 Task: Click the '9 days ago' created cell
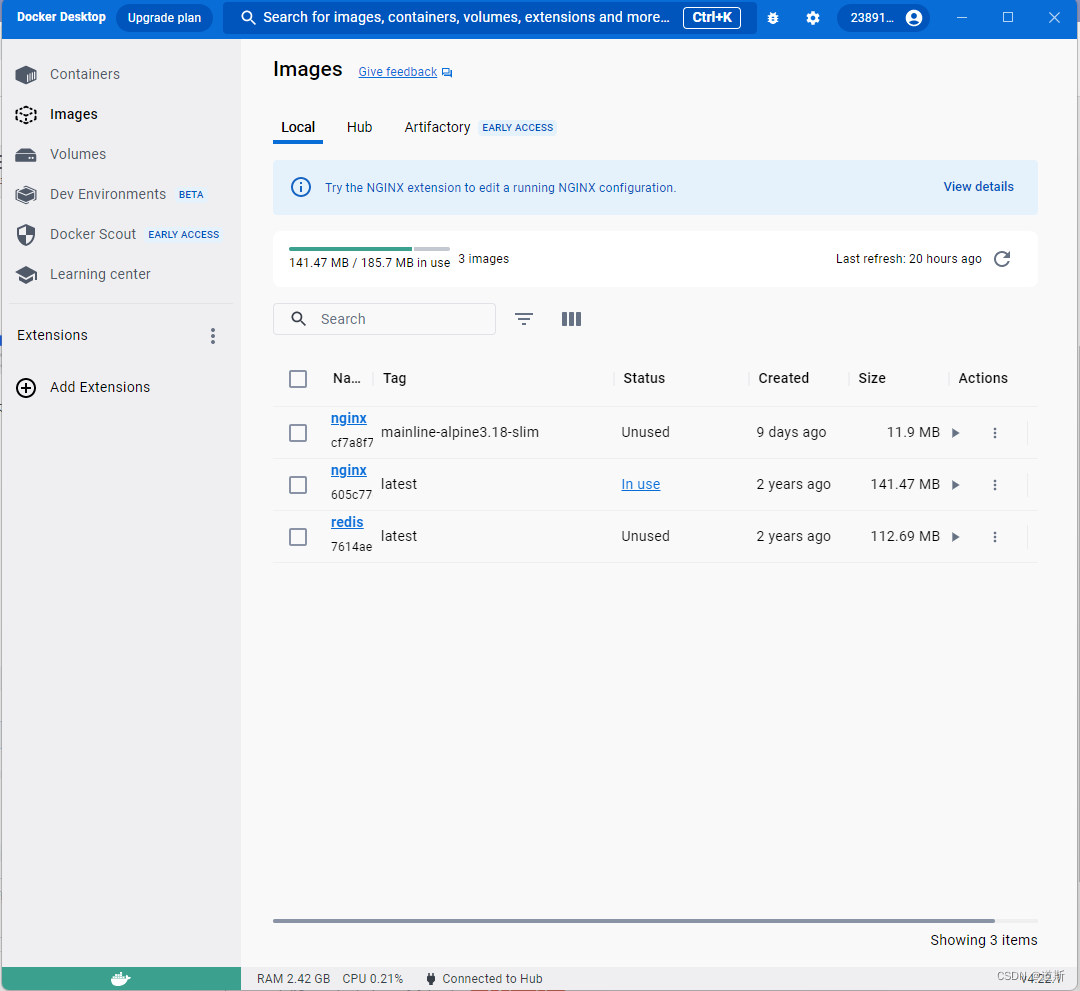point(791,432)
